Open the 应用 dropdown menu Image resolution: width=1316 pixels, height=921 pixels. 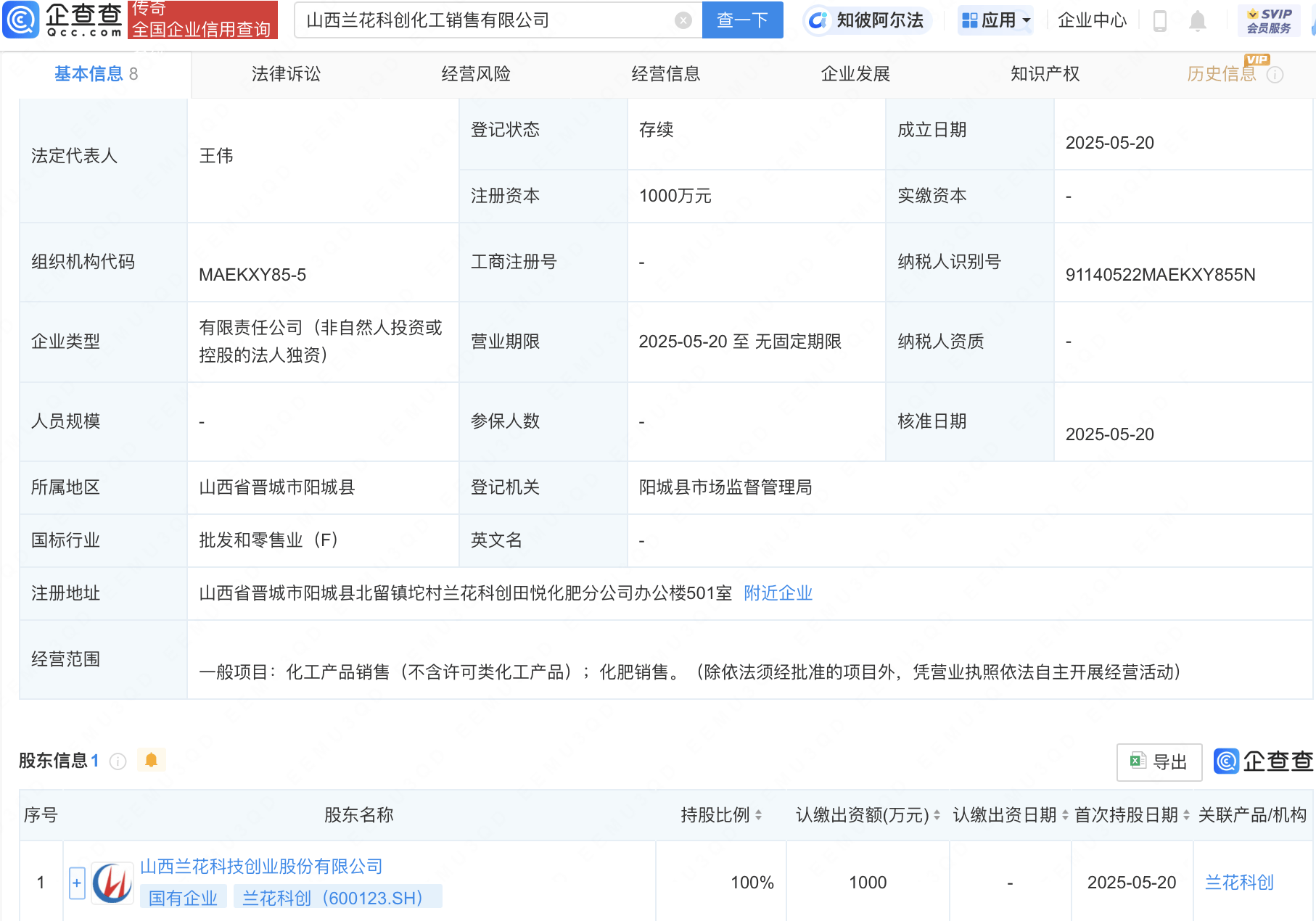tap(995, 20)
